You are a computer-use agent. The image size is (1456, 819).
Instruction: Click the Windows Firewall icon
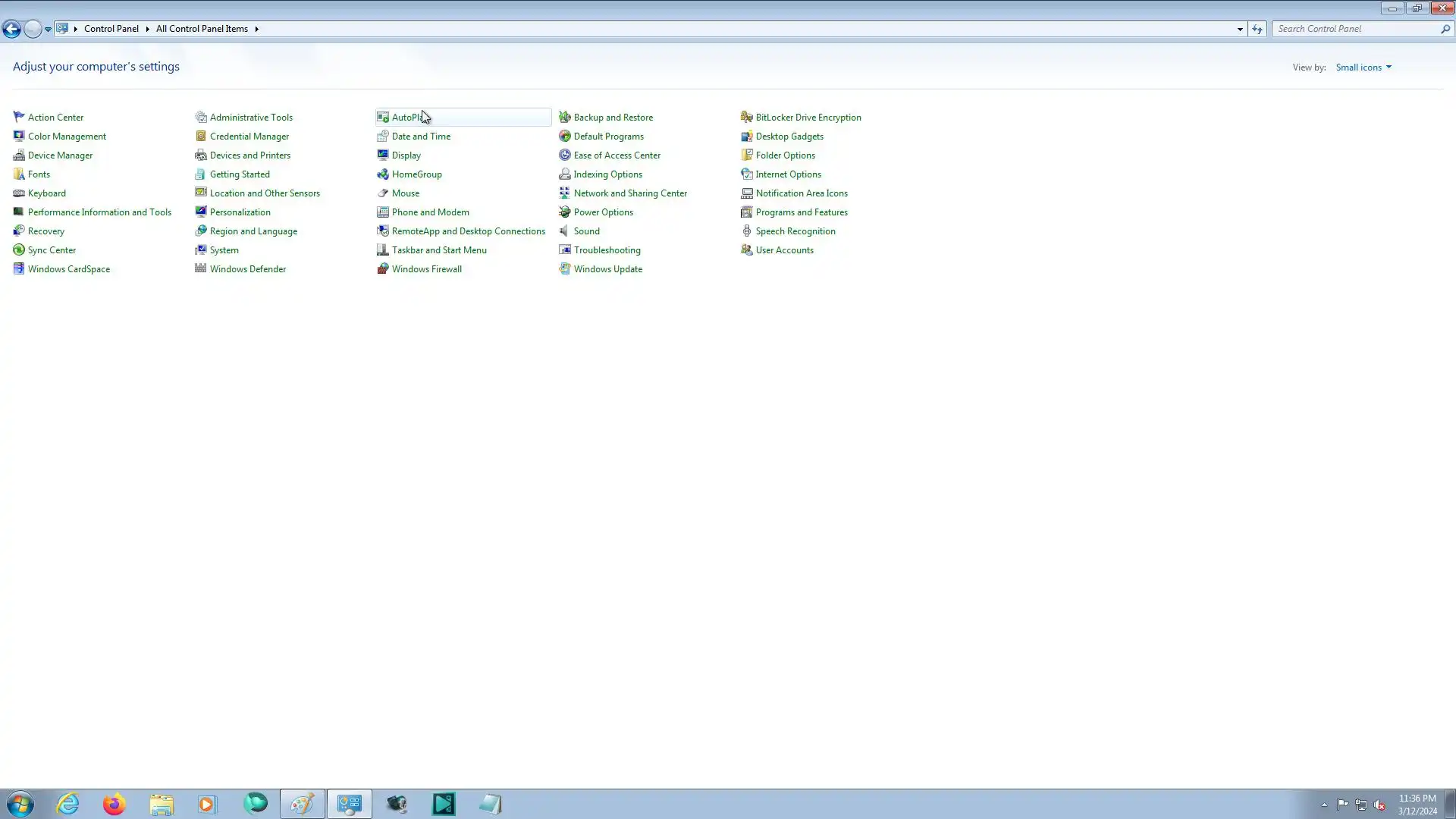(x=383, y=269)
